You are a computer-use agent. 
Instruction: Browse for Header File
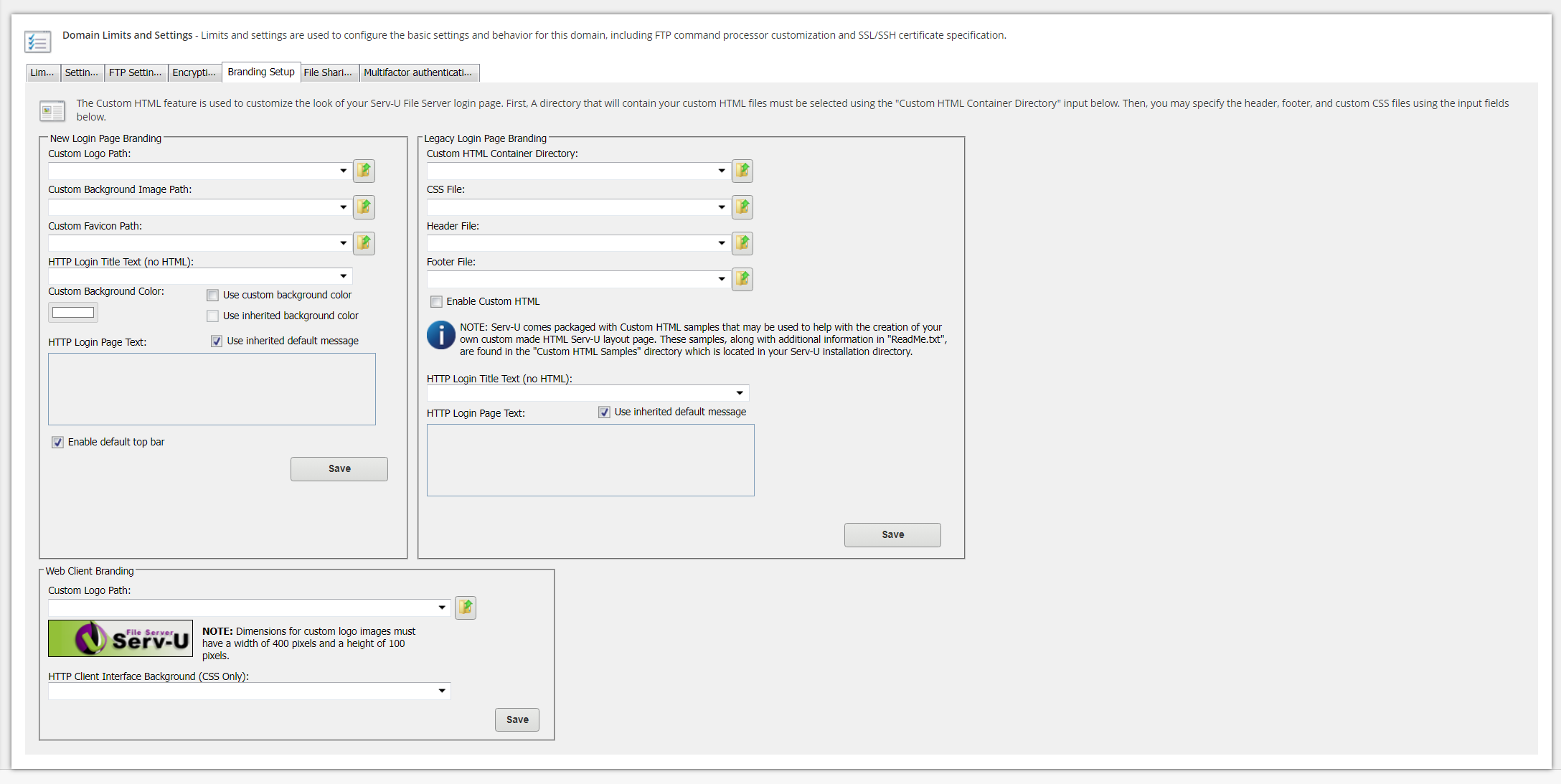click(x=742, y=243)
